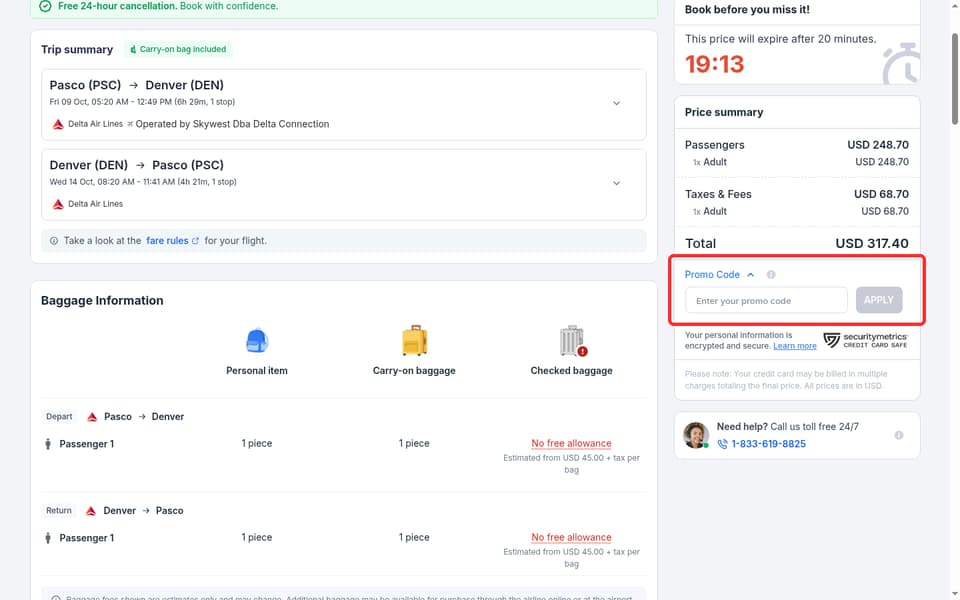Click the Delta icon in Return baggage row
The width and height of the screenshot is (960, 600).
91,511
